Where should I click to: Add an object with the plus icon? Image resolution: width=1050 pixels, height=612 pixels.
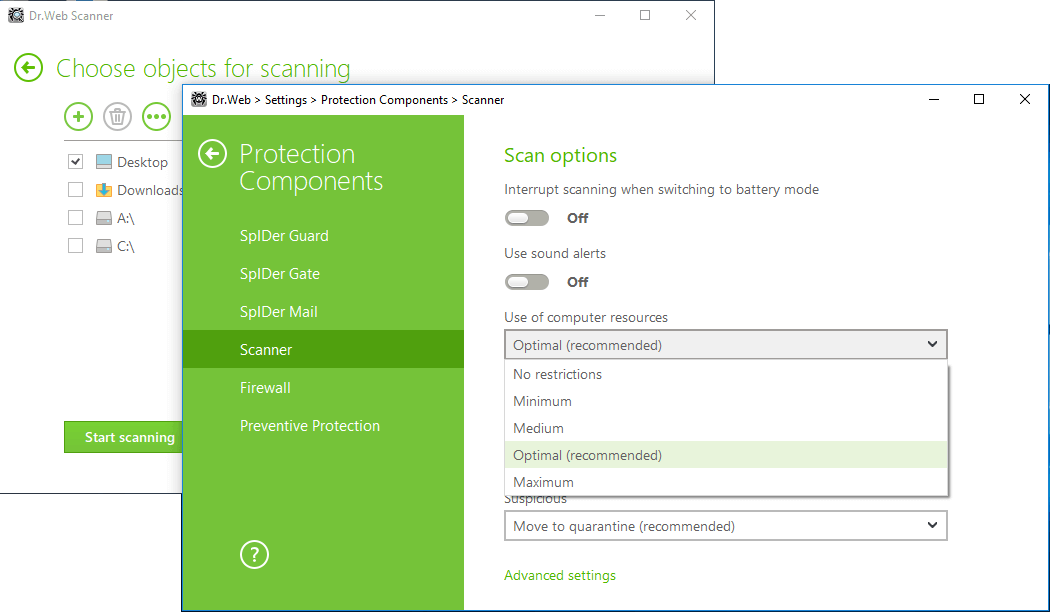[x=78, y=117]
